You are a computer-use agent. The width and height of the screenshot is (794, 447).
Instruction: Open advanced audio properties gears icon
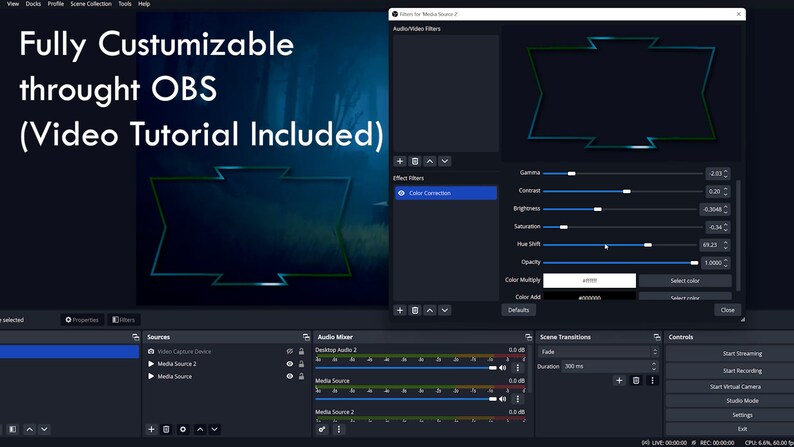point(322,429)
